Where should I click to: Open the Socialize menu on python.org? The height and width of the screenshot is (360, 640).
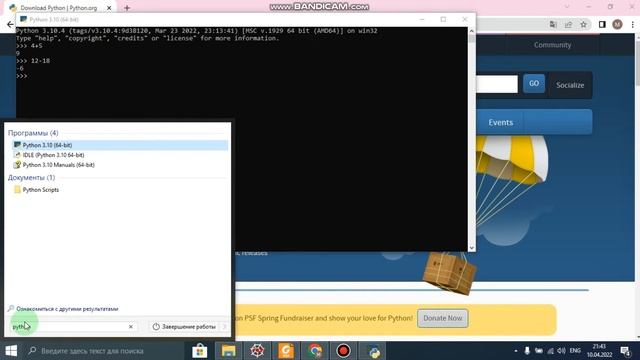[570, 85]
